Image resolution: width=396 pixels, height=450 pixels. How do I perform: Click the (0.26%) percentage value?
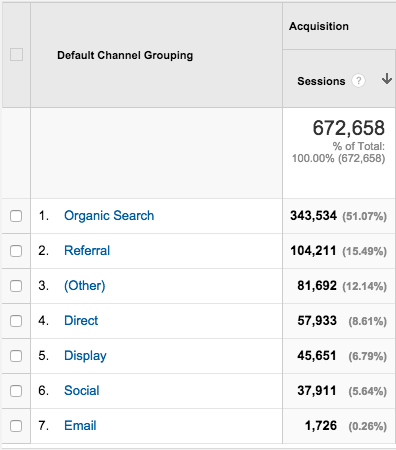pyautogui.click(x=368, y=427)
